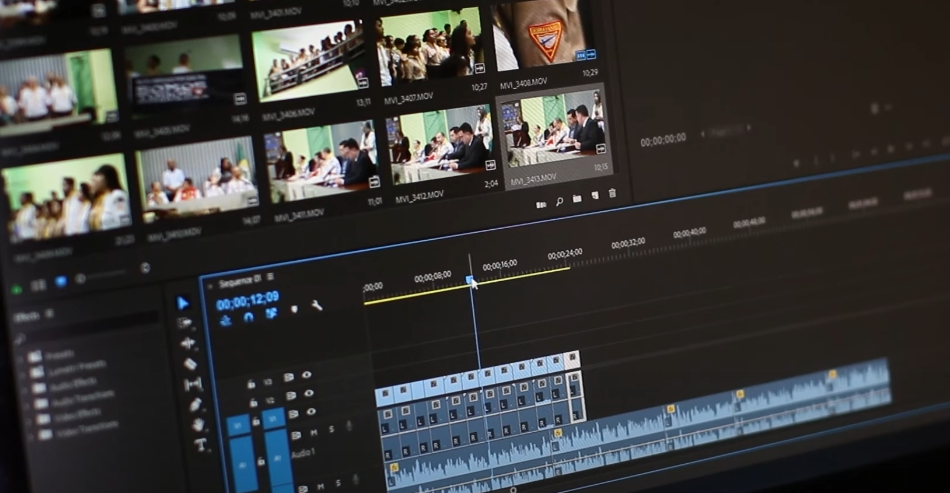The height and width of the screenshot is (493, 950).
Task: Create a New Bin folder icon
Action: 577,199
